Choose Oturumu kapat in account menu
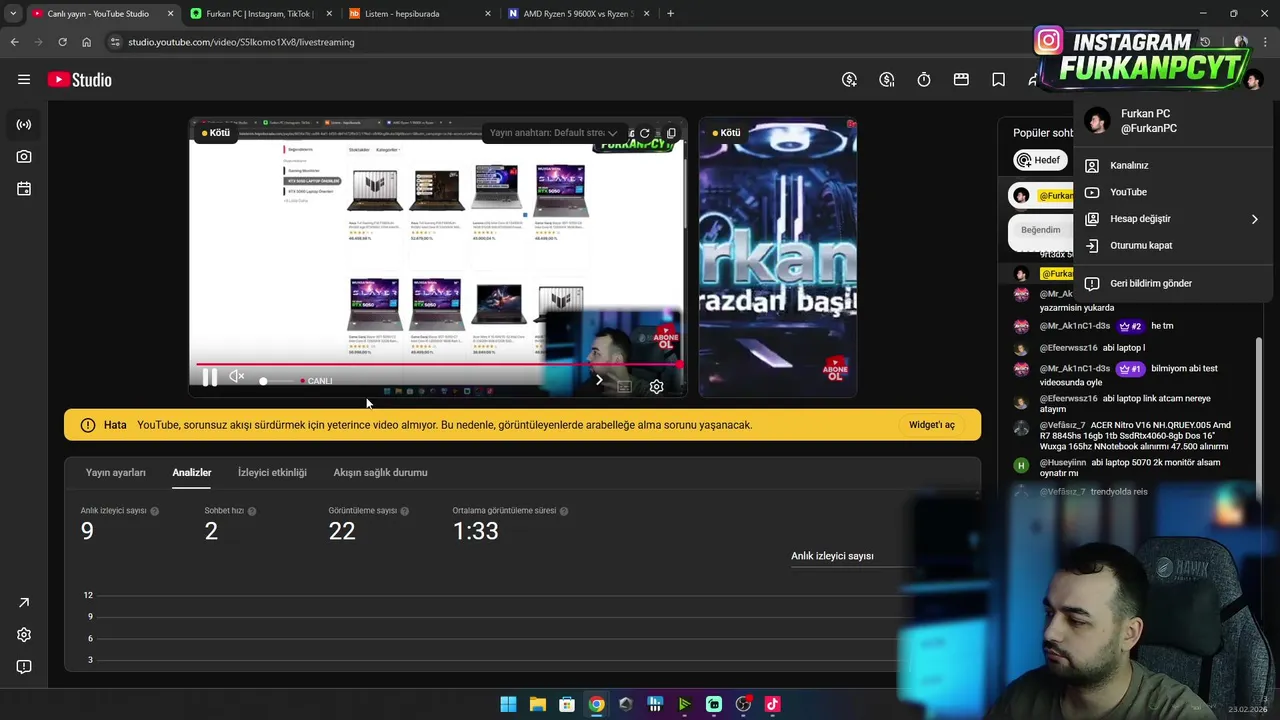1280x720 pixels. click(1173, 245)
